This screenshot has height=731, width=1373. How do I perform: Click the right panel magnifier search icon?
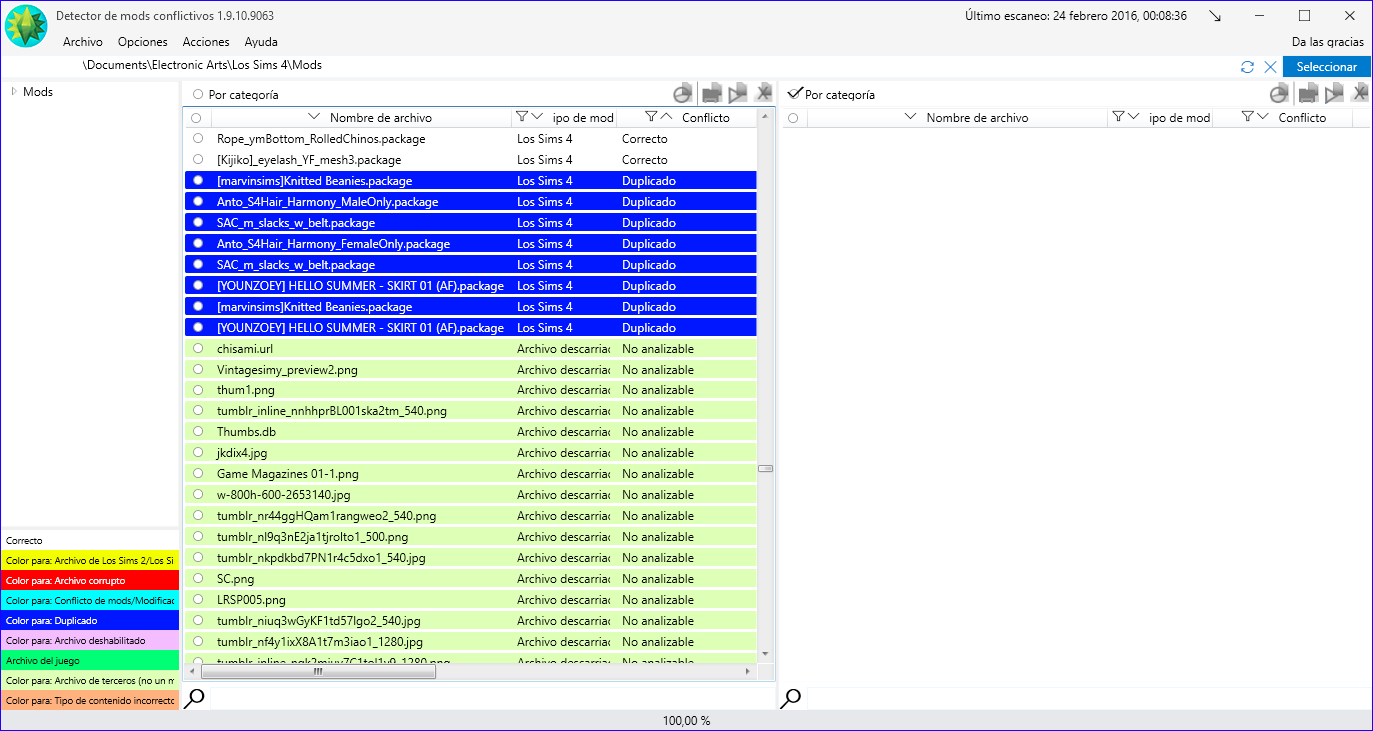point(790,698)
